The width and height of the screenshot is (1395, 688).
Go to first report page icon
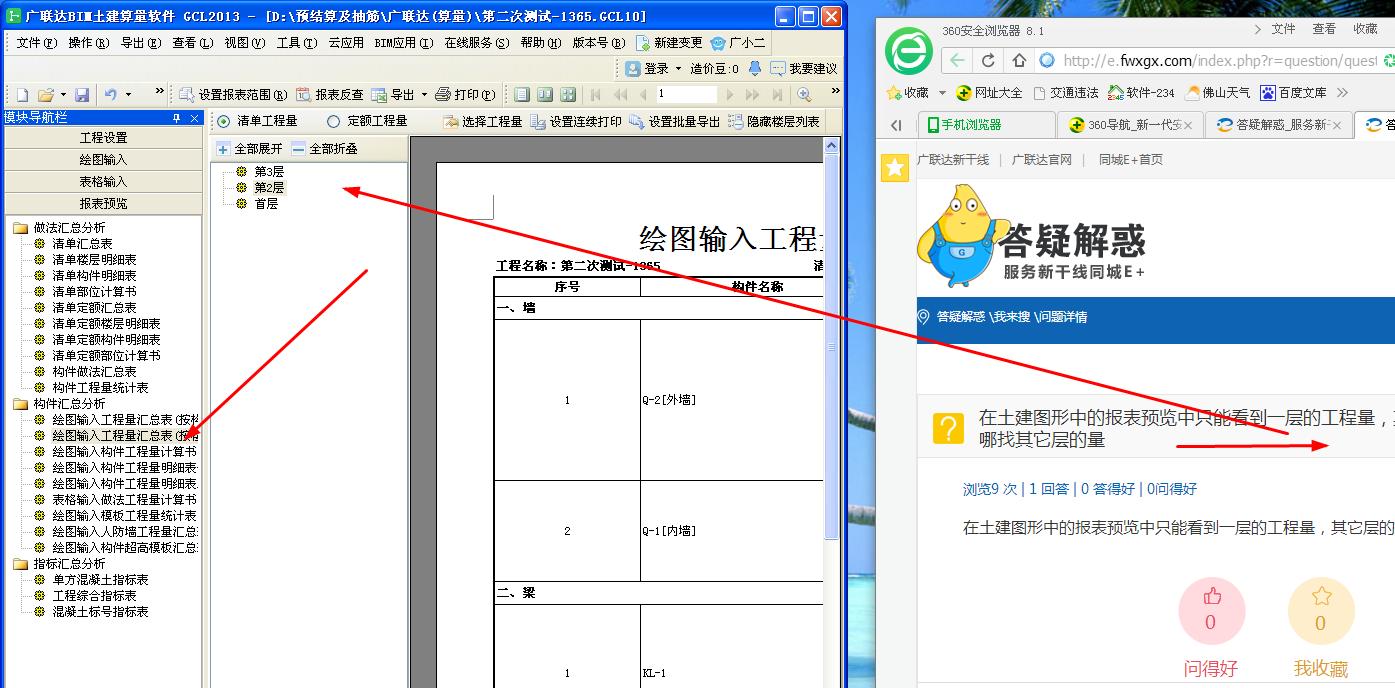(x=596, y=95)
